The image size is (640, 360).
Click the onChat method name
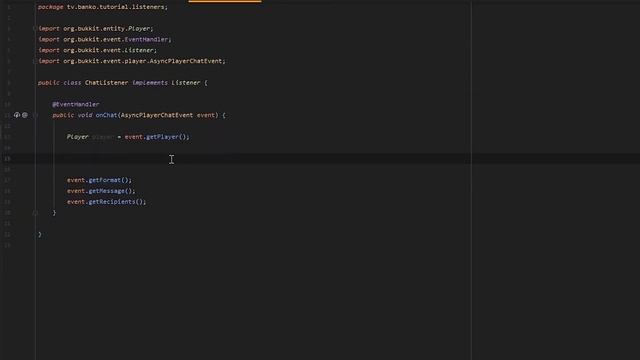pos(107,115)
